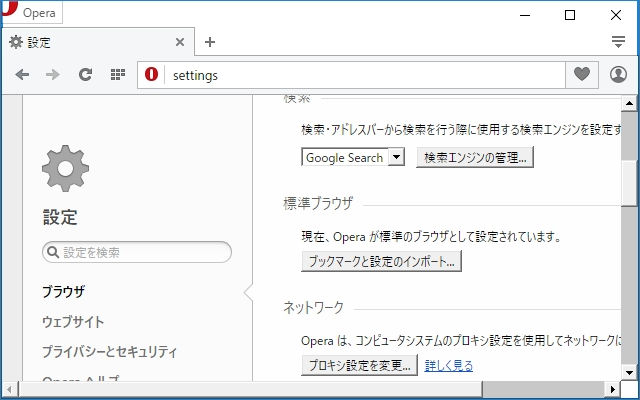Minimize the Opera window
The width and height of the screenshot is (640, 400).
coord(525,15)
